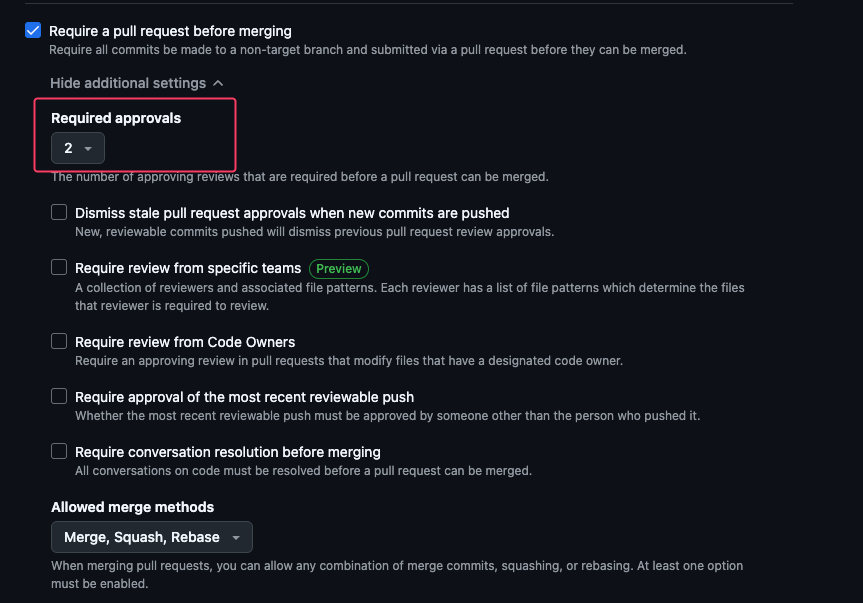The width and height of the screenshot is (863, 603).
Task: Collapse the additional settings section
Action: pos(137,83)
